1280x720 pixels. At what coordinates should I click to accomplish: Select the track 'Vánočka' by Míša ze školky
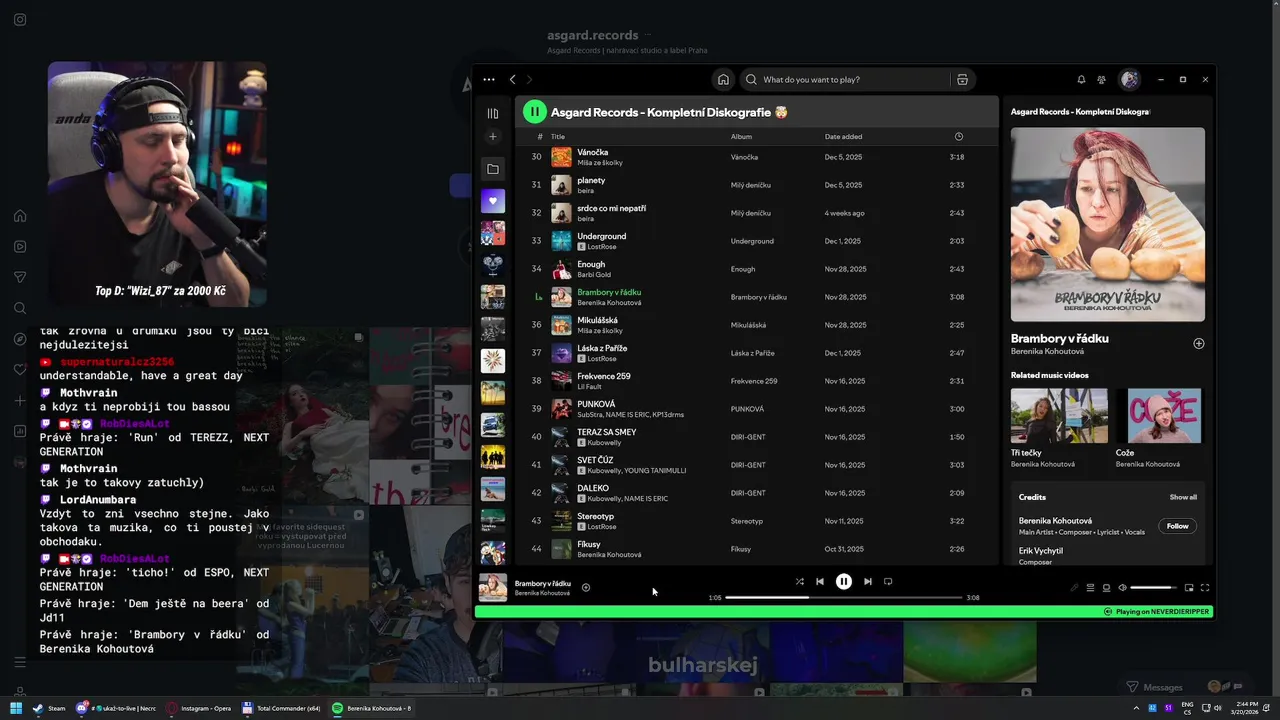click(592, 152)
